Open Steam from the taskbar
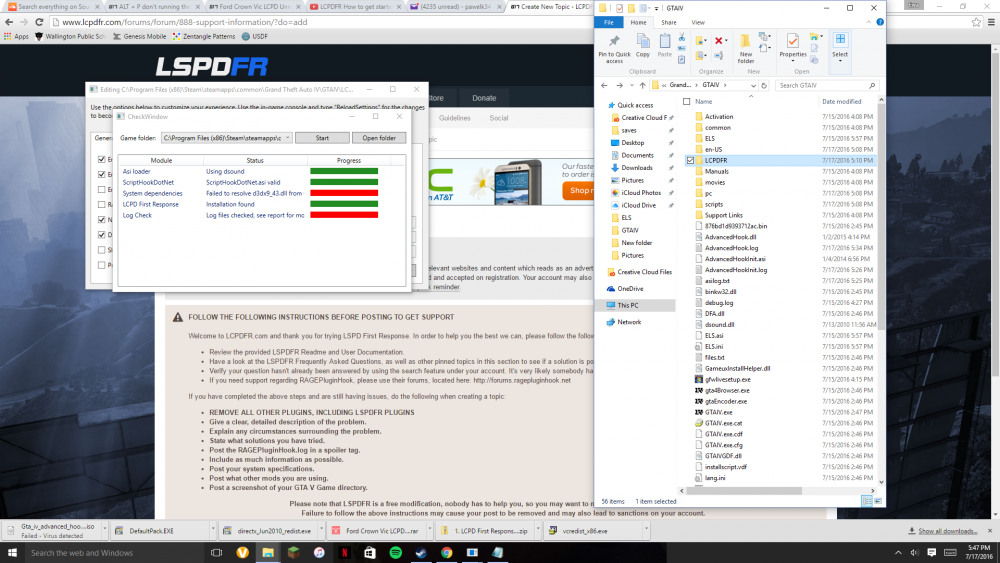 click(x=421, y=552)
